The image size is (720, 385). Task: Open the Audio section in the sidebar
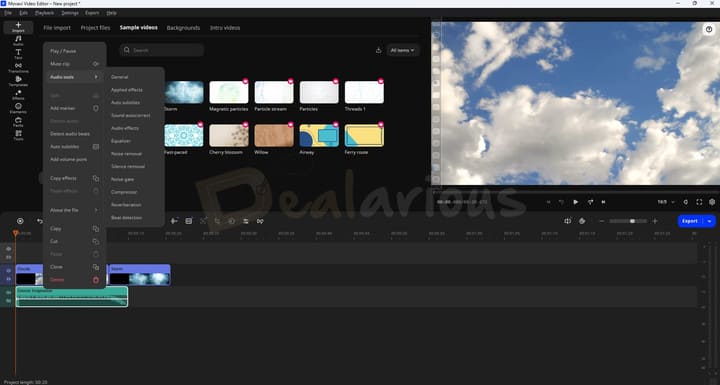(x=18, y=40)
